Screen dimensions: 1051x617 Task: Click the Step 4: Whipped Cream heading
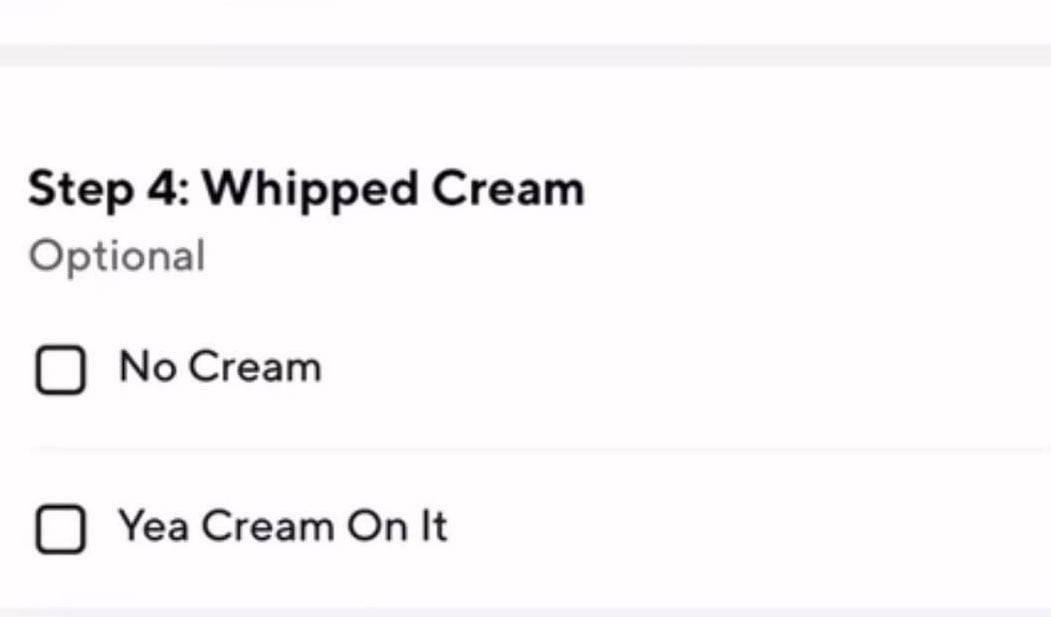[306, 187]
